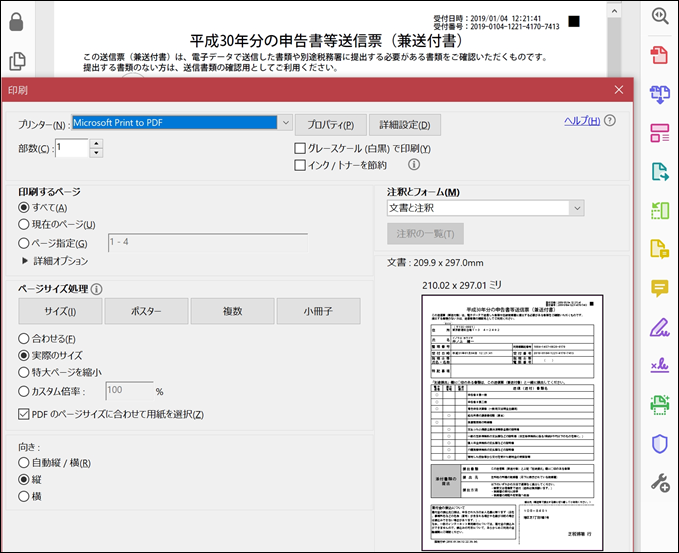The width and height of the screenshot is (679, 553).
Task: Select 合わせる sizing radio button
Action: (x=24, y=338)
